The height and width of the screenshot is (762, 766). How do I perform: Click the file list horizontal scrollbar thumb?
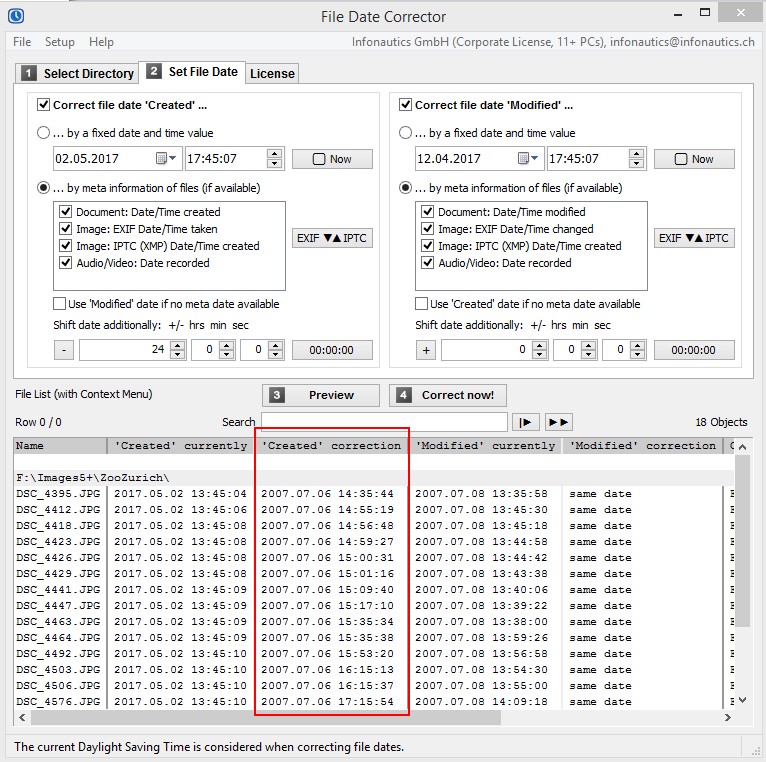pos(266,717)
